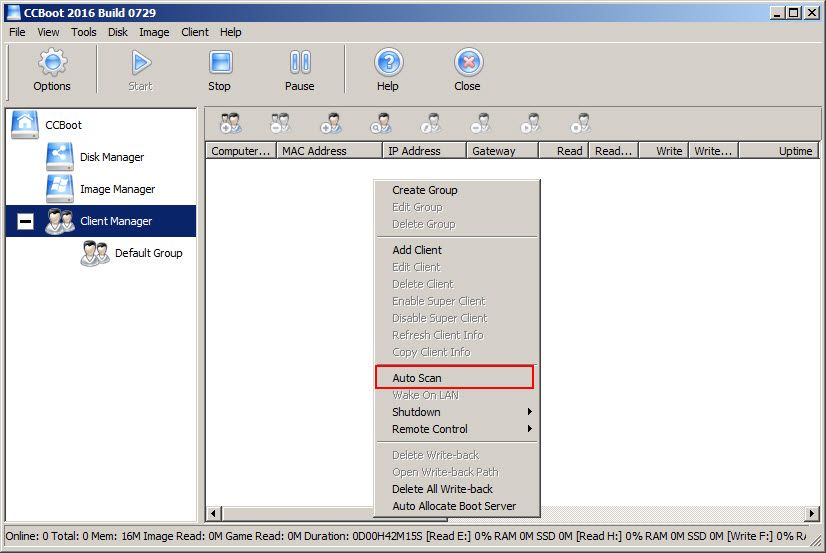The width and height of the screenshot is (826, 553).
Task: Click the Image Manager Windows icon
Action: tap(60, 189)
